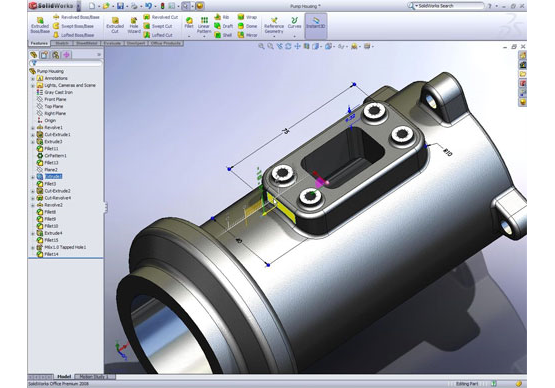Viewport: 555px width, 388px height.
Task: Select the Plane2 feature
Action: [x=47, y=170]
